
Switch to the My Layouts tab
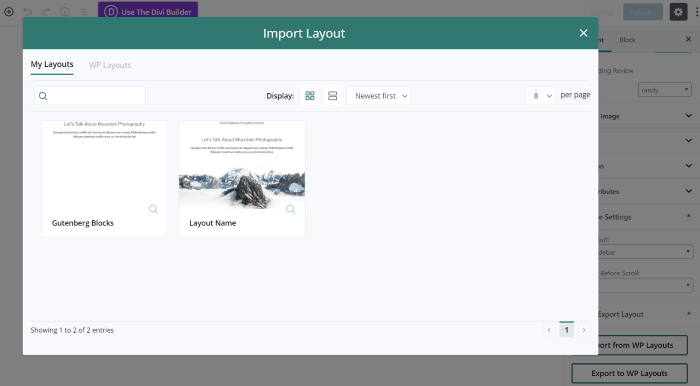coord(52,65)
